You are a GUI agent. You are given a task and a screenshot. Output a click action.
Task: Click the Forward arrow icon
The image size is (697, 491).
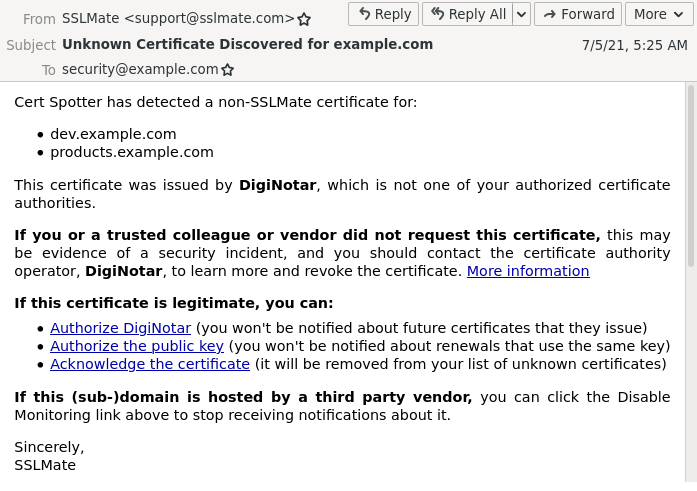[549, 14]
